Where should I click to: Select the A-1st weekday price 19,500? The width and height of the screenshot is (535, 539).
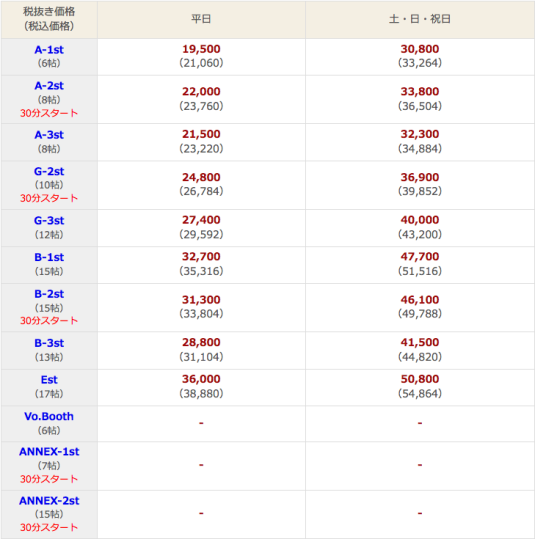pos(201,49)
